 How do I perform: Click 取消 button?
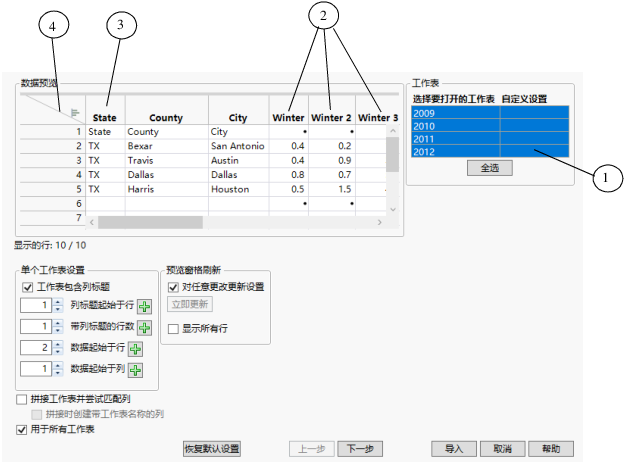pyautogui.click(x=502, y=449)
